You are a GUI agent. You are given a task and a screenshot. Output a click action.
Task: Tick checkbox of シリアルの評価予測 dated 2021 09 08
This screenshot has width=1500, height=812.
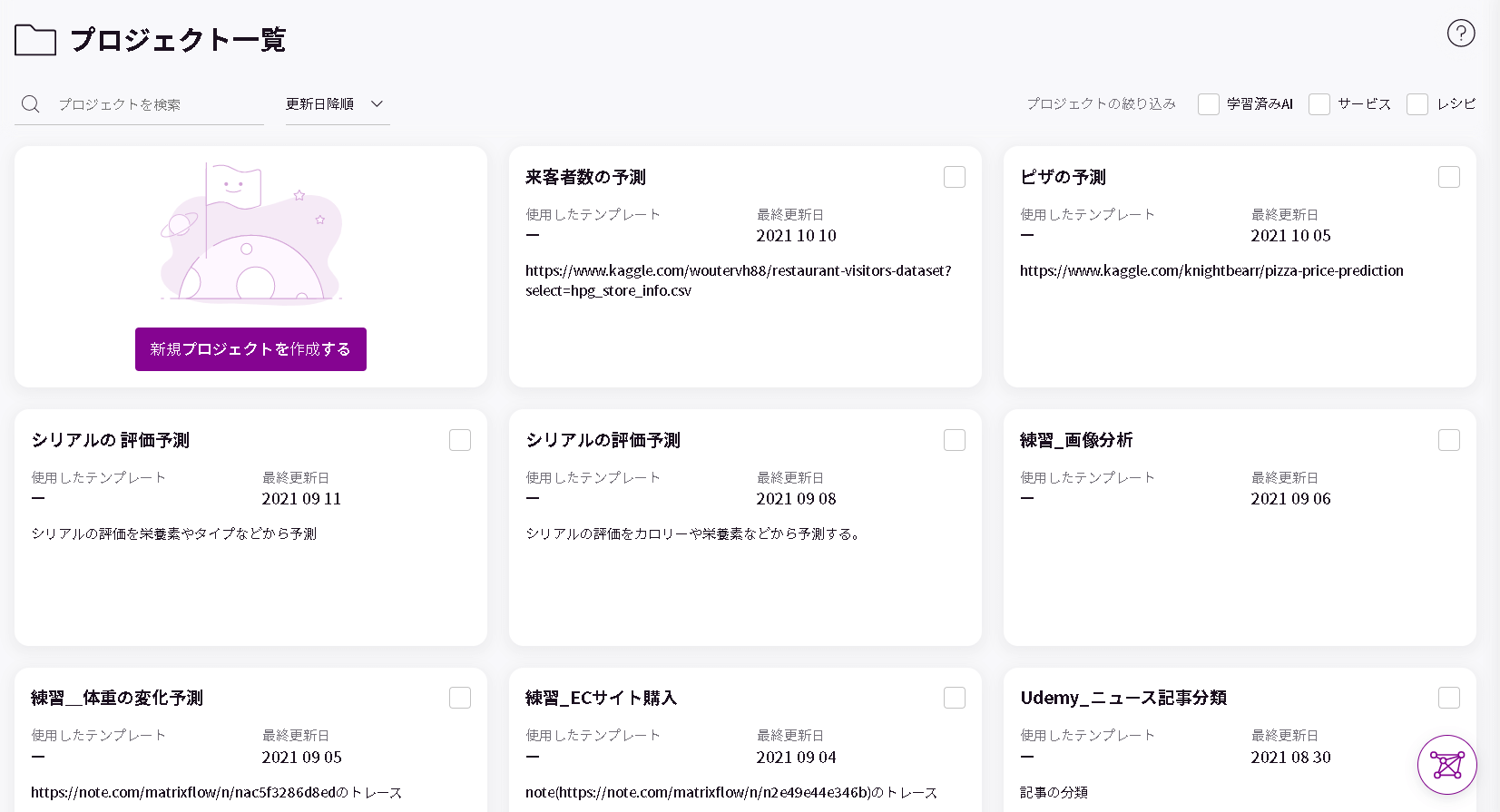point(955,440)
